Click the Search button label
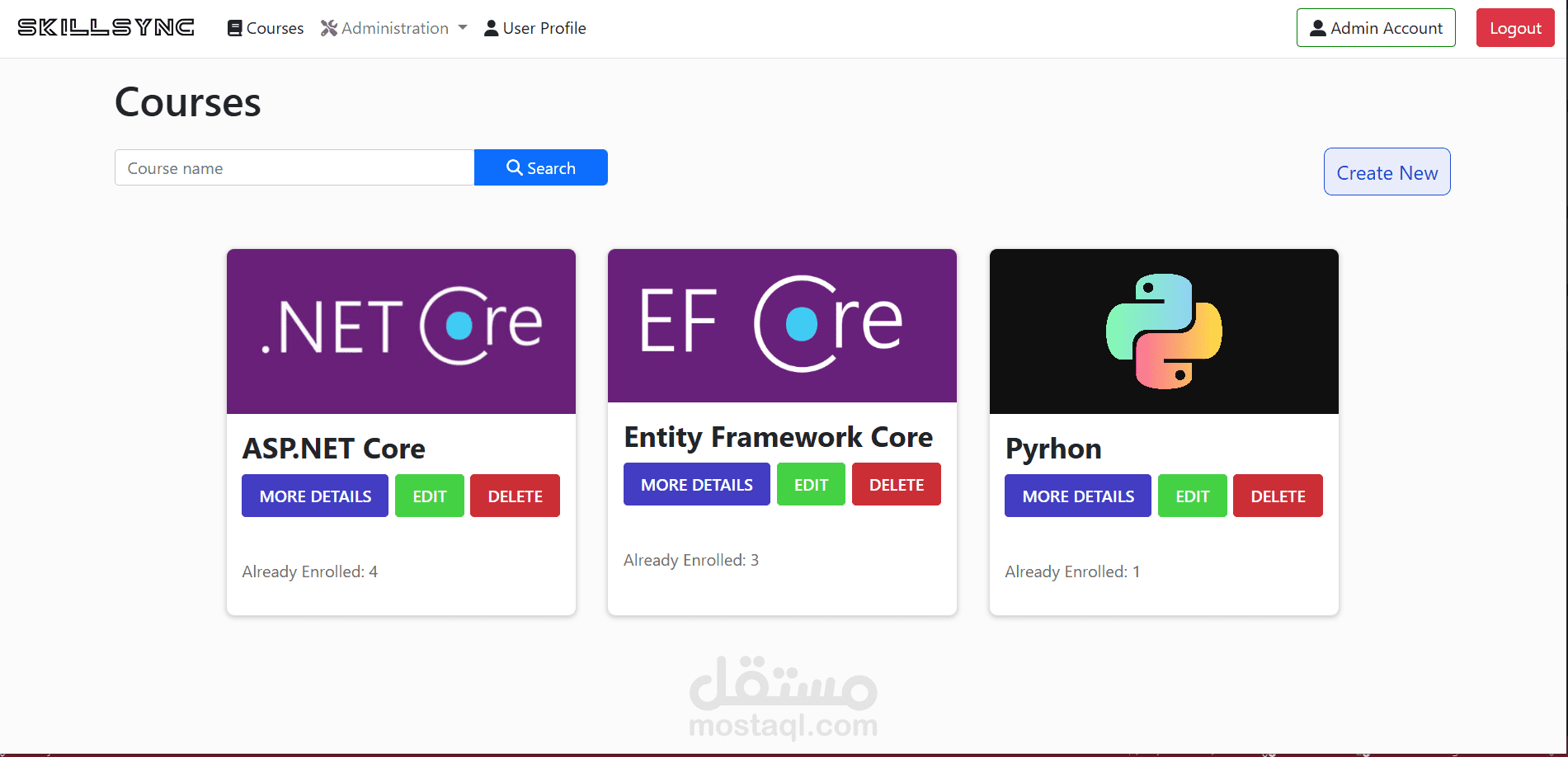The height and width of the screenshot is (757, 1568). (x=551, y=168)
